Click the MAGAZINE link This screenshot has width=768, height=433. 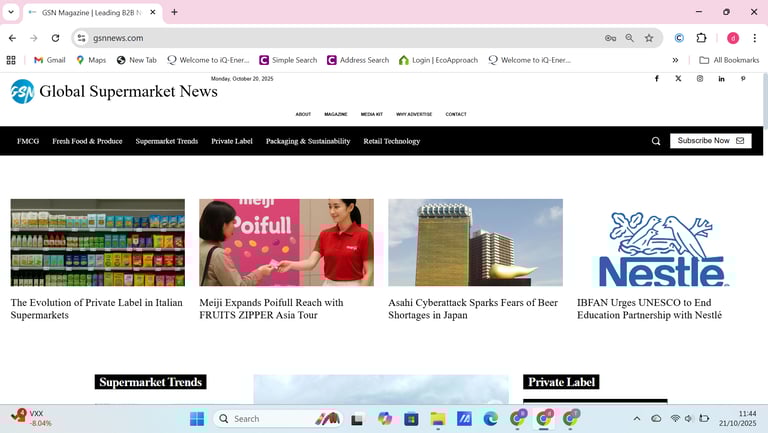point(336,114)
